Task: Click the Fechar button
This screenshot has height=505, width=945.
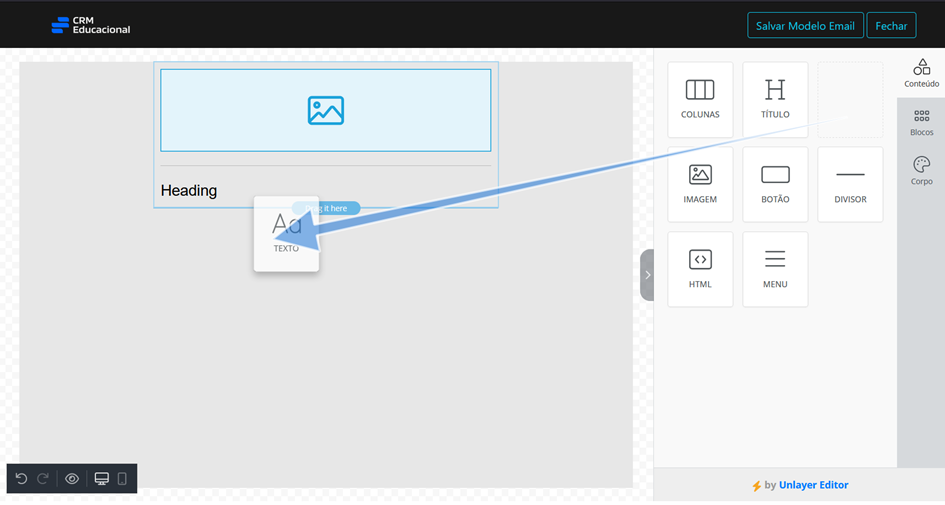Action: click(x=891, y=25)
